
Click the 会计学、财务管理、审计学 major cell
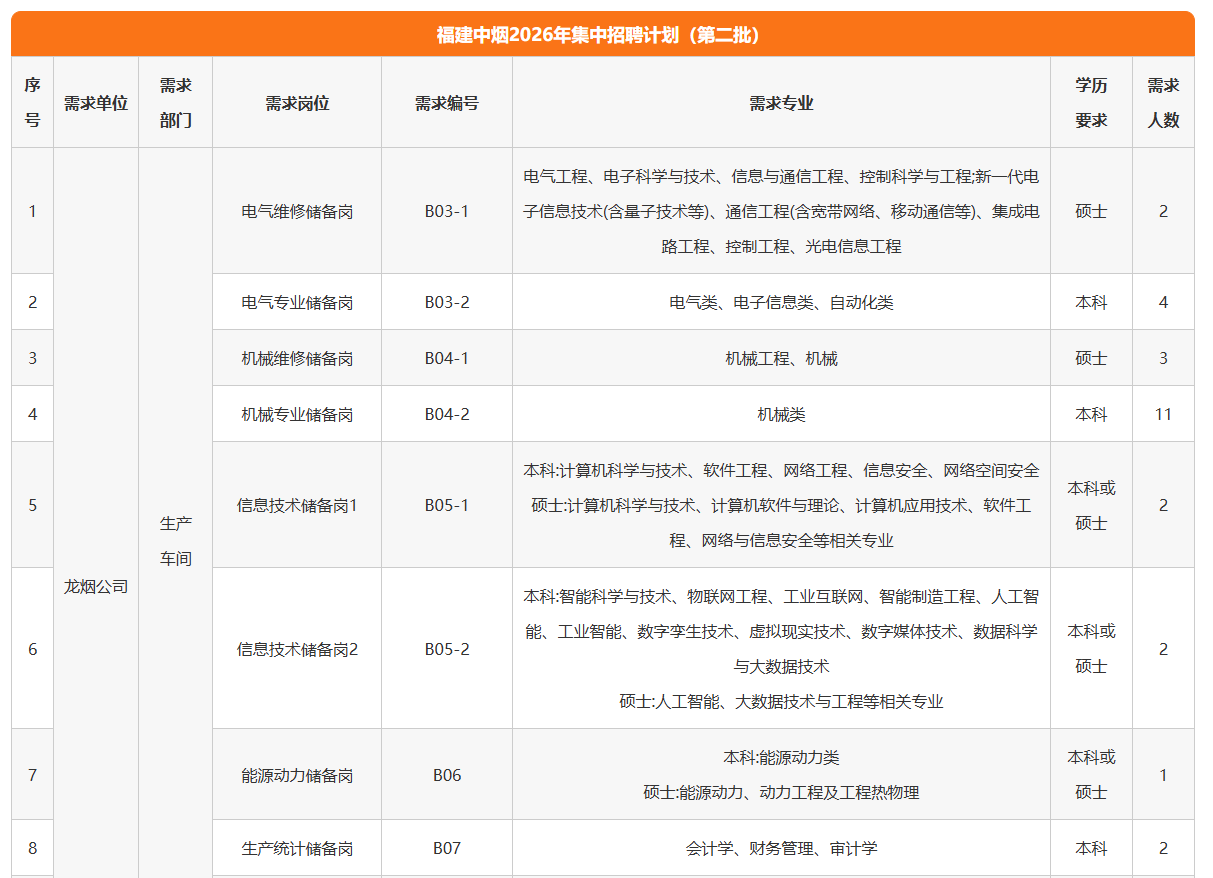781,848
